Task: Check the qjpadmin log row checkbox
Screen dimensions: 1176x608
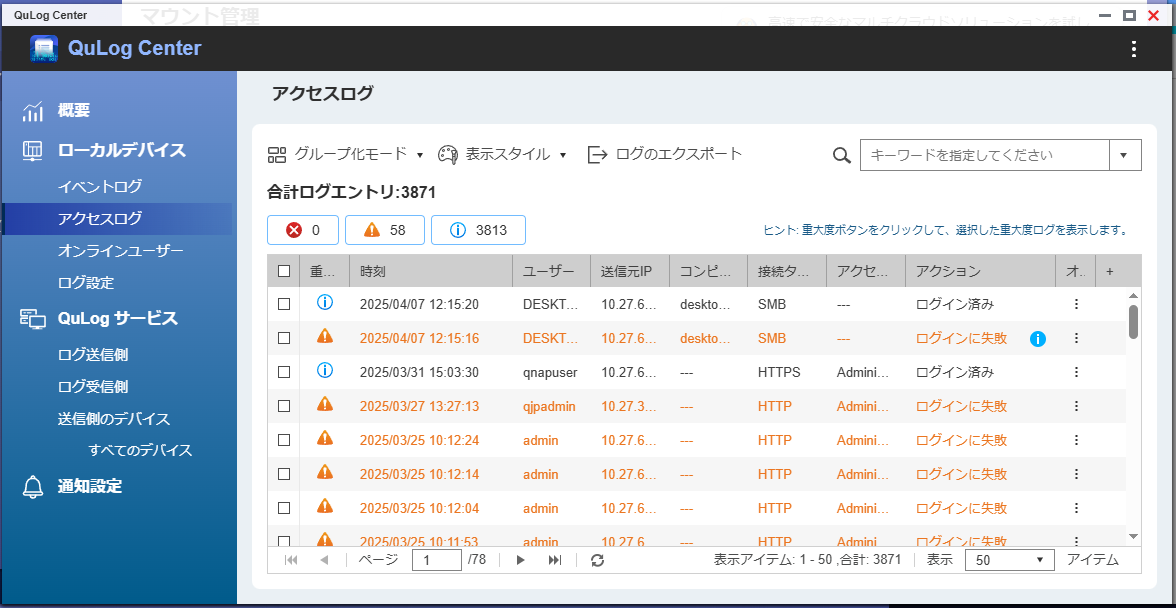Action: pyautogui.click(x=284, y=406)
